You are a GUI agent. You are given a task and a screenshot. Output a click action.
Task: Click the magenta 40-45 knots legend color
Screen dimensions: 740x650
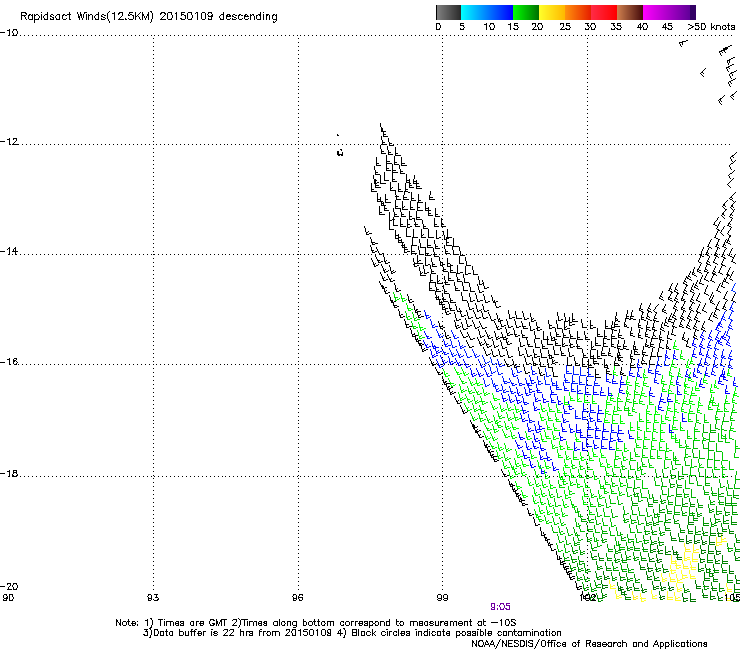coord(656,12)
